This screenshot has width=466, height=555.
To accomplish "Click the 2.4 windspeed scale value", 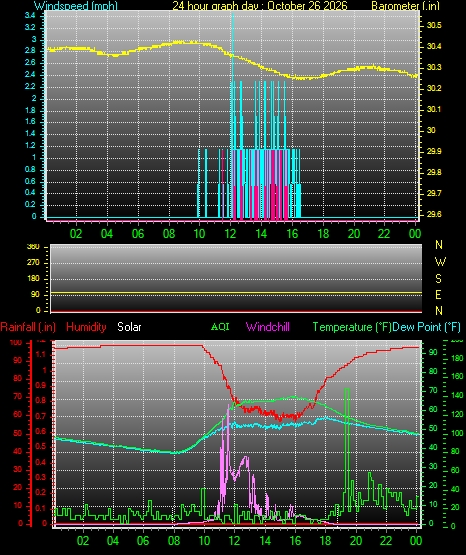I will coord(30,74).
